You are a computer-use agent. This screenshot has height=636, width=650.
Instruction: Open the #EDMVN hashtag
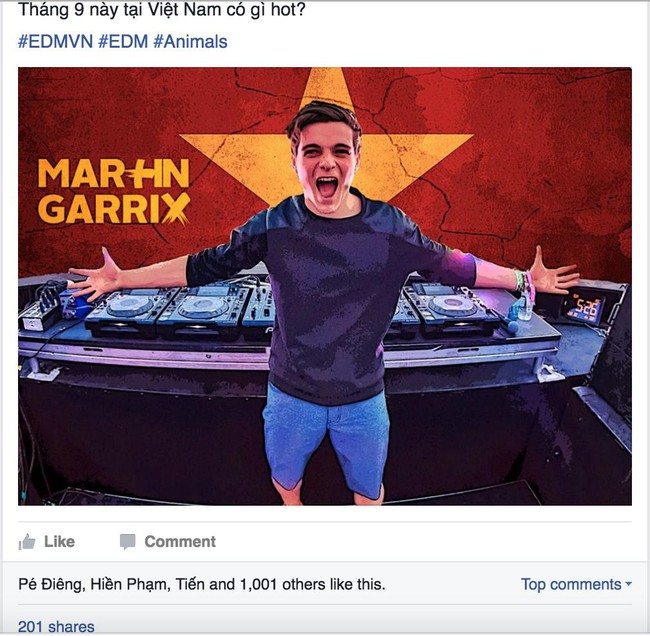56,41
